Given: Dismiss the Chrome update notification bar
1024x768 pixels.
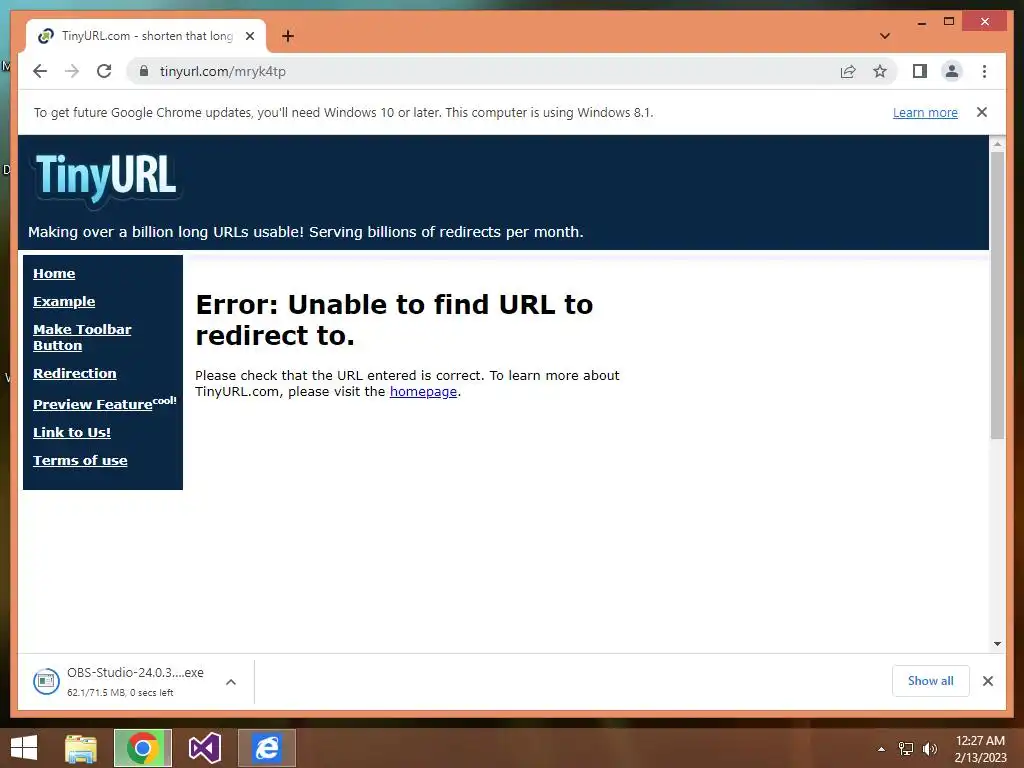Looking at the screenshot, I should (x=982, y=112).
